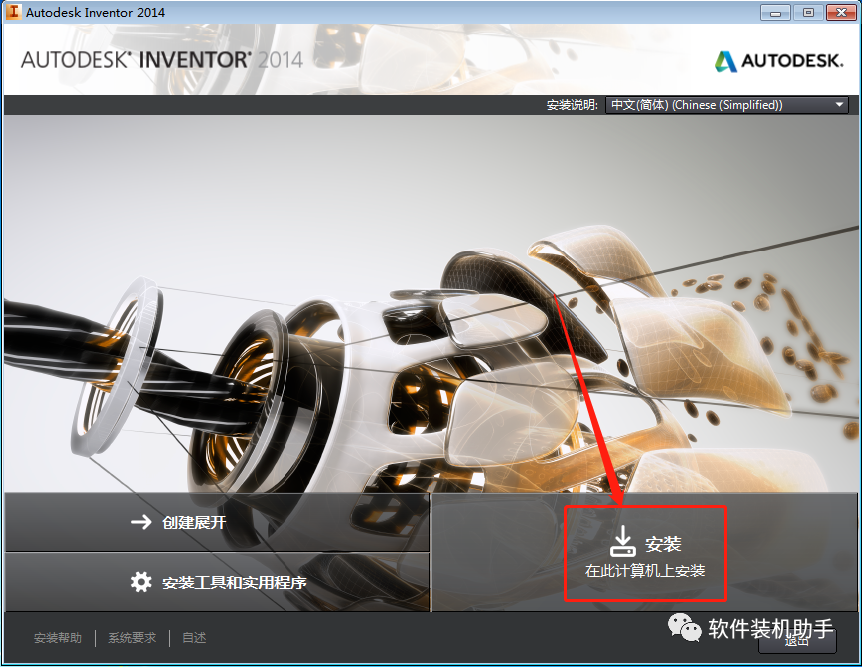This screenshot has height=667, width=862.
Task: Click the 退出 exit button
Action: (797, 641)
